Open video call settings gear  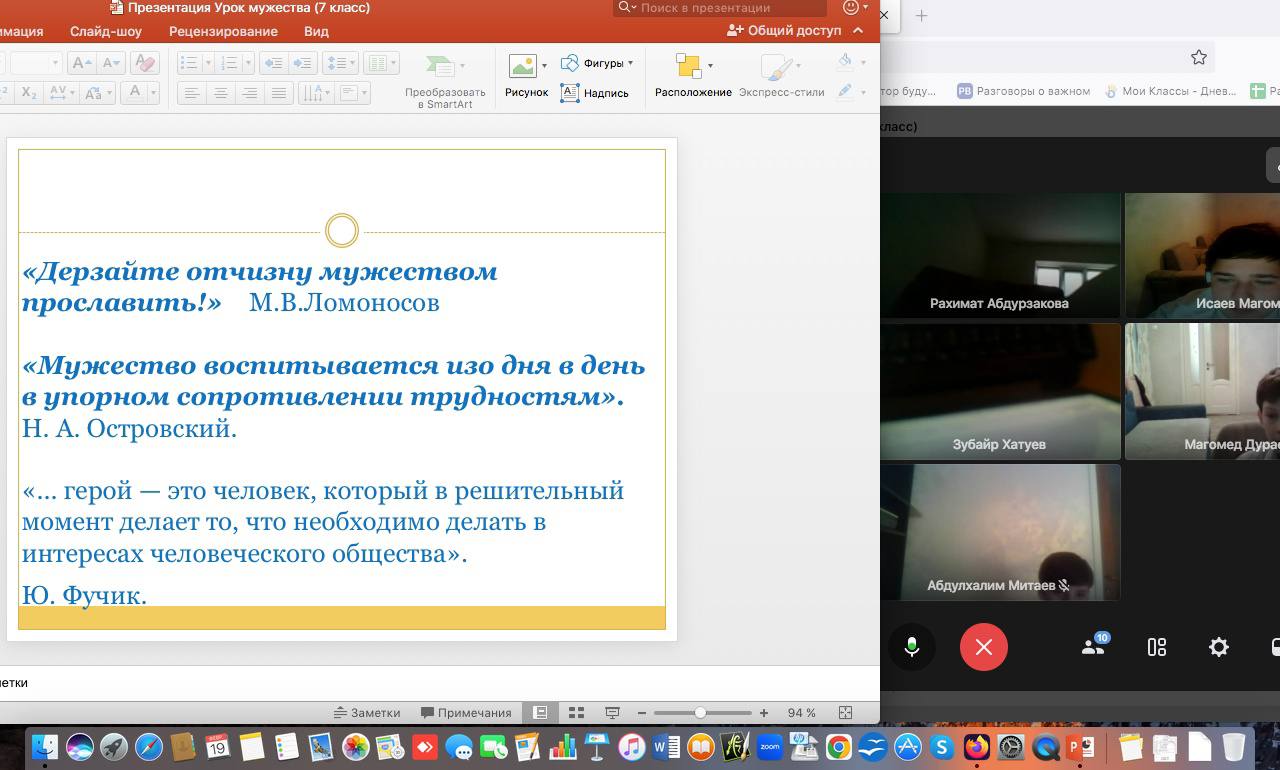[1218, 647]
